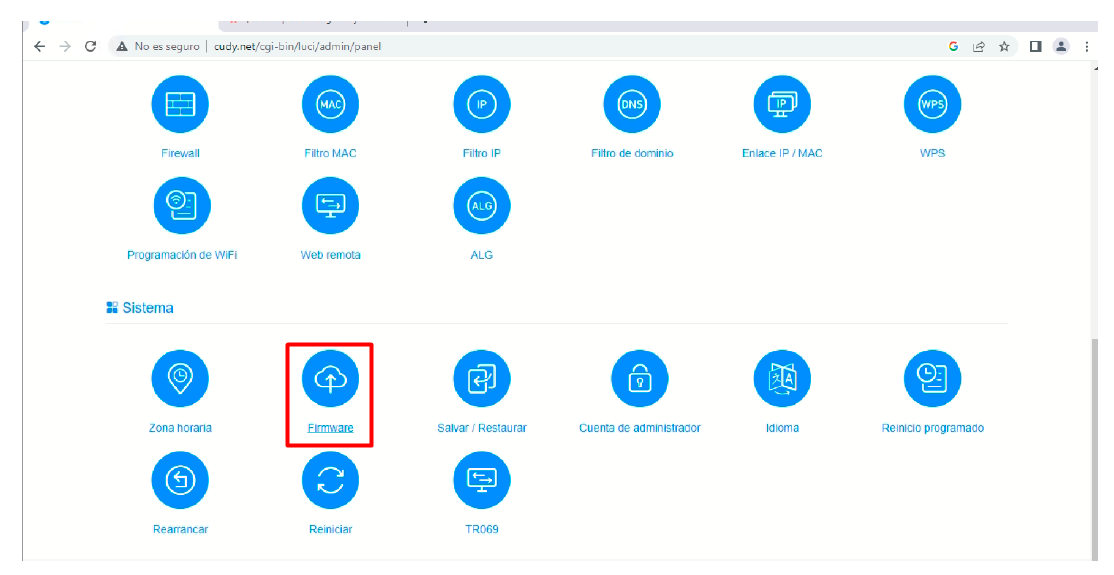
Task: Click the Reiniciar reset icon
Action: 330,480
